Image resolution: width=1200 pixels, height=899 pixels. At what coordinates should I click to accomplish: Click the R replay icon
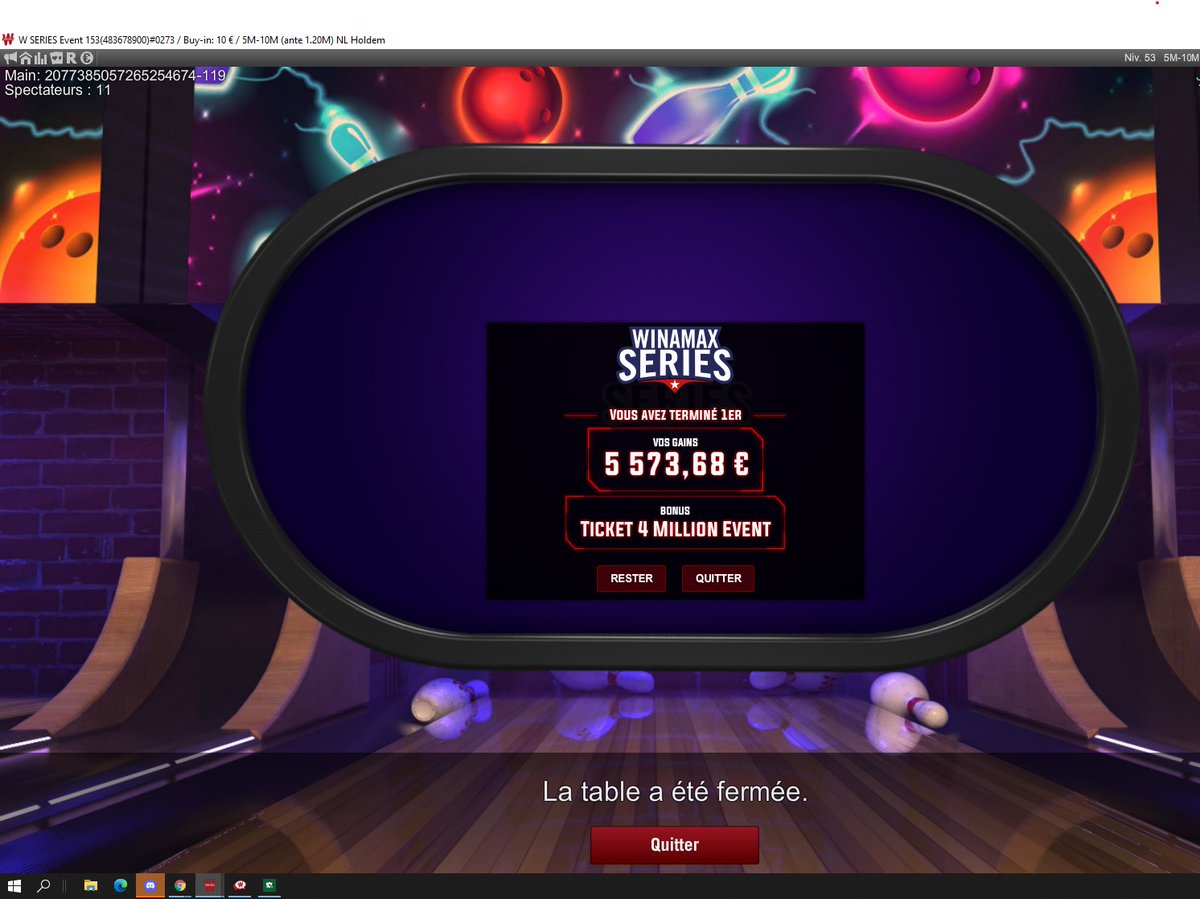(x=71, y=58)
